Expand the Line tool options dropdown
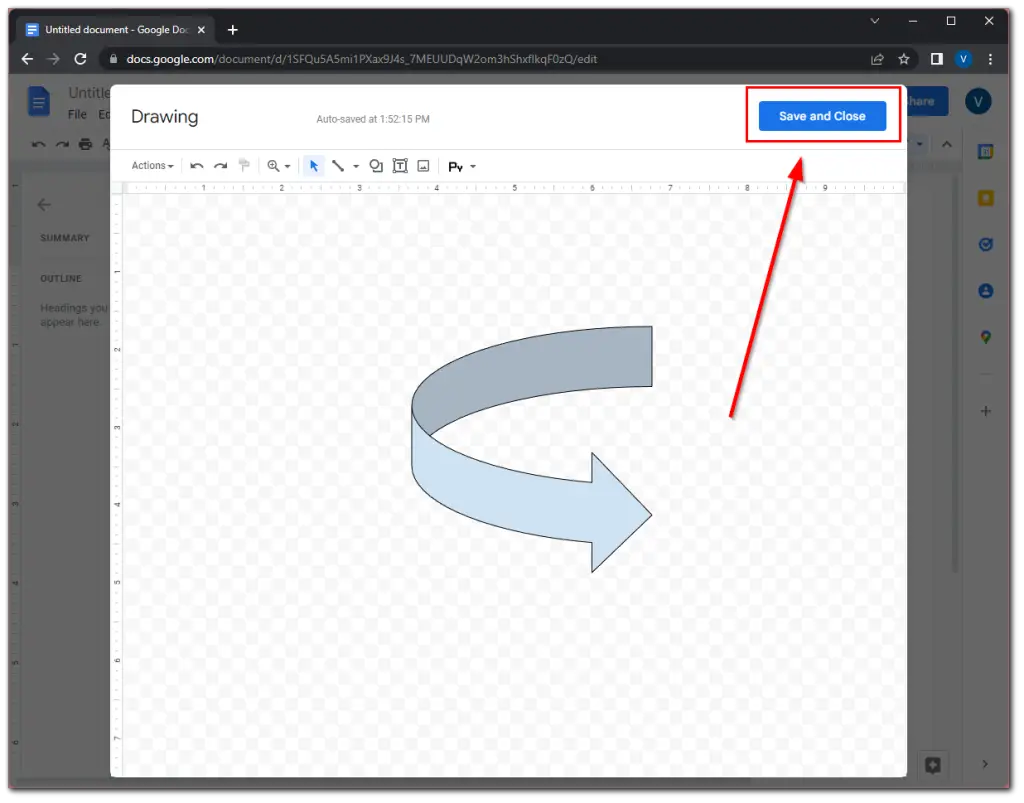 [355, 165]
